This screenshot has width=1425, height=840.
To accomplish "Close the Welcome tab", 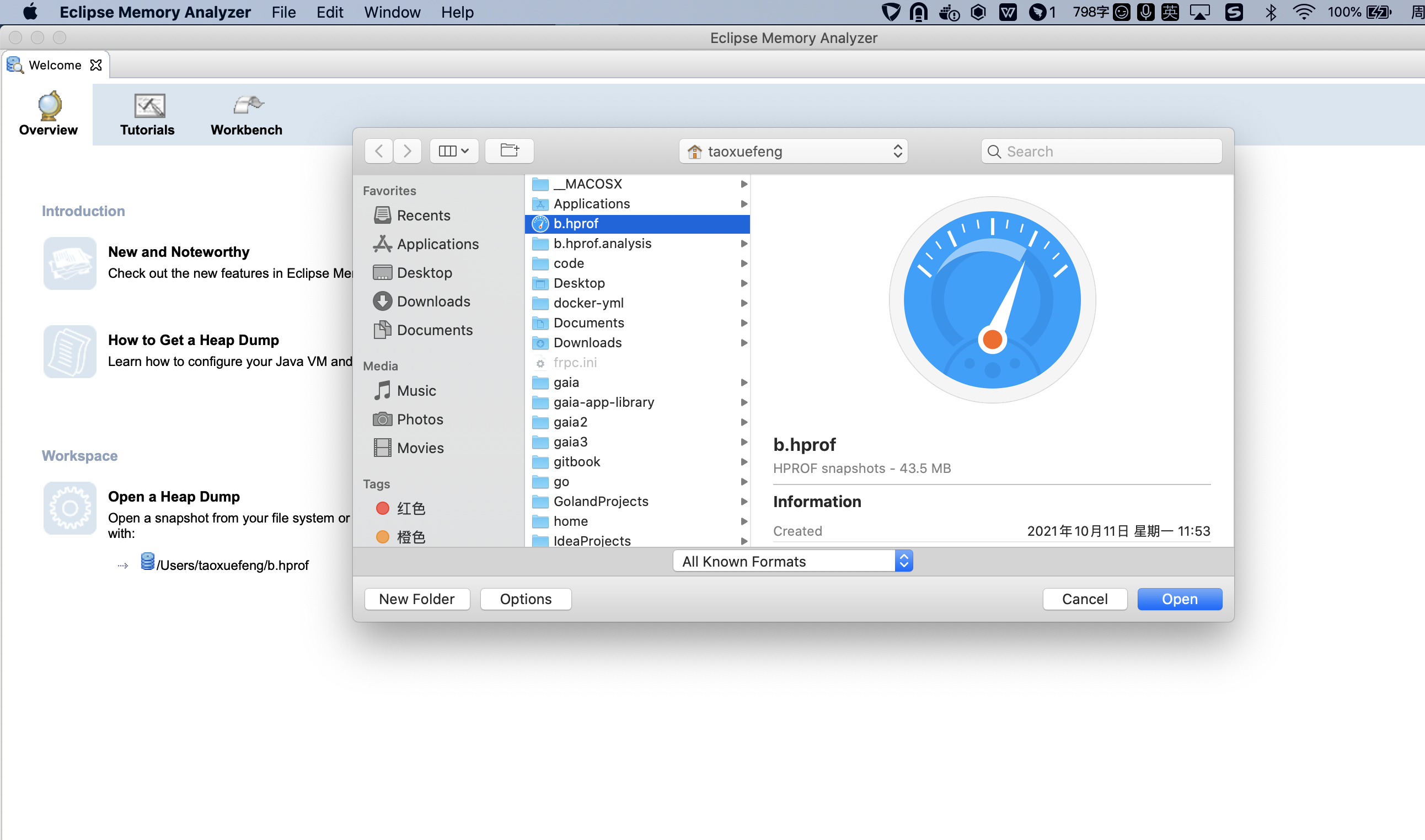I will point(97,65).
